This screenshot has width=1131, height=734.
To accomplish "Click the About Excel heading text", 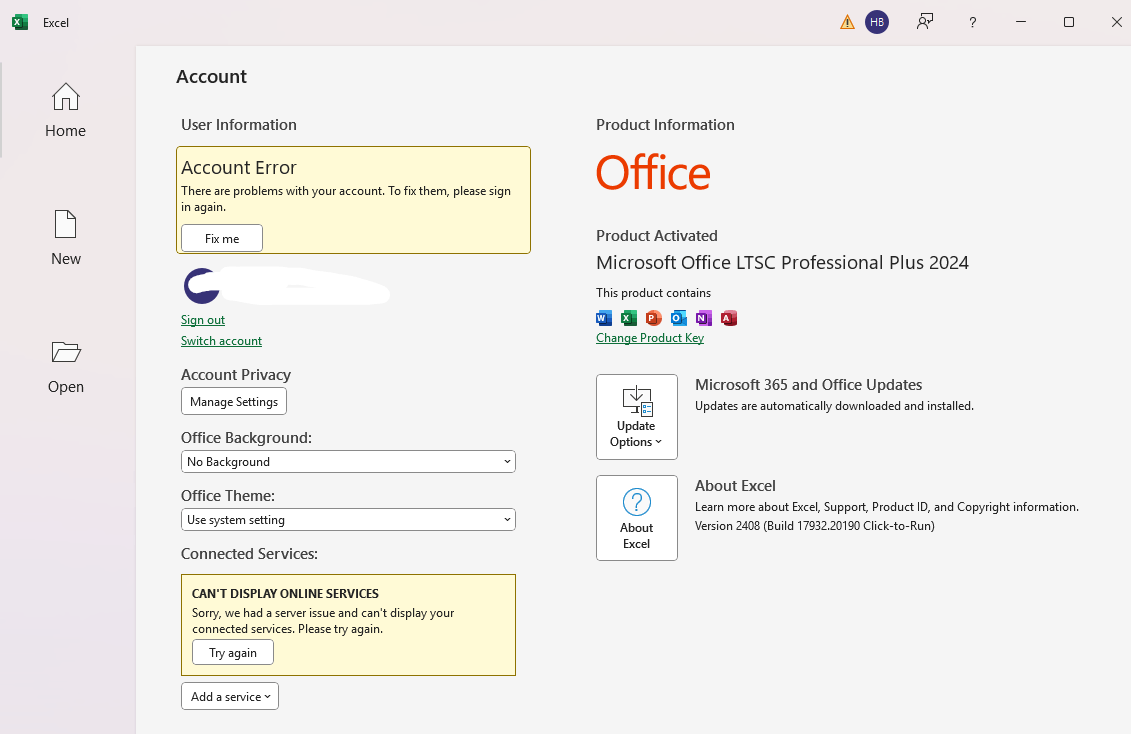I will point(735,486).
